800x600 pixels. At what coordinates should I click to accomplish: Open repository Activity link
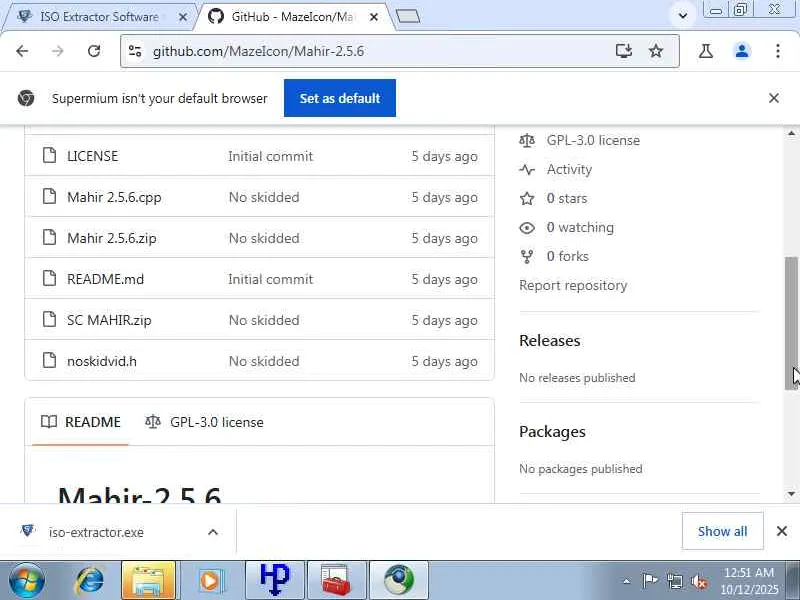[569, 169]
